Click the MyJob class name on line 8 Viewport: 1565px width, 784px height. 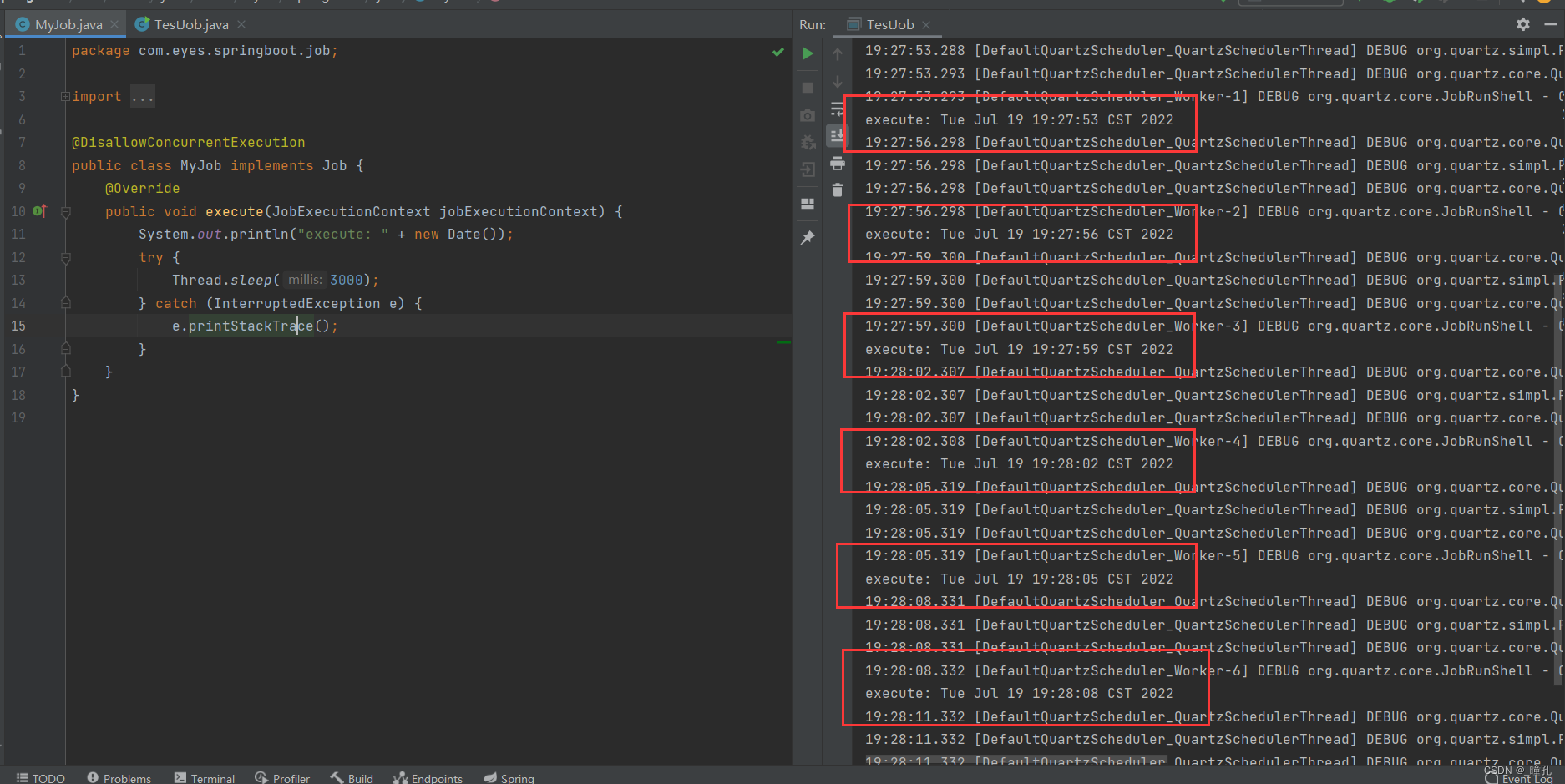[x=201, y=165]
